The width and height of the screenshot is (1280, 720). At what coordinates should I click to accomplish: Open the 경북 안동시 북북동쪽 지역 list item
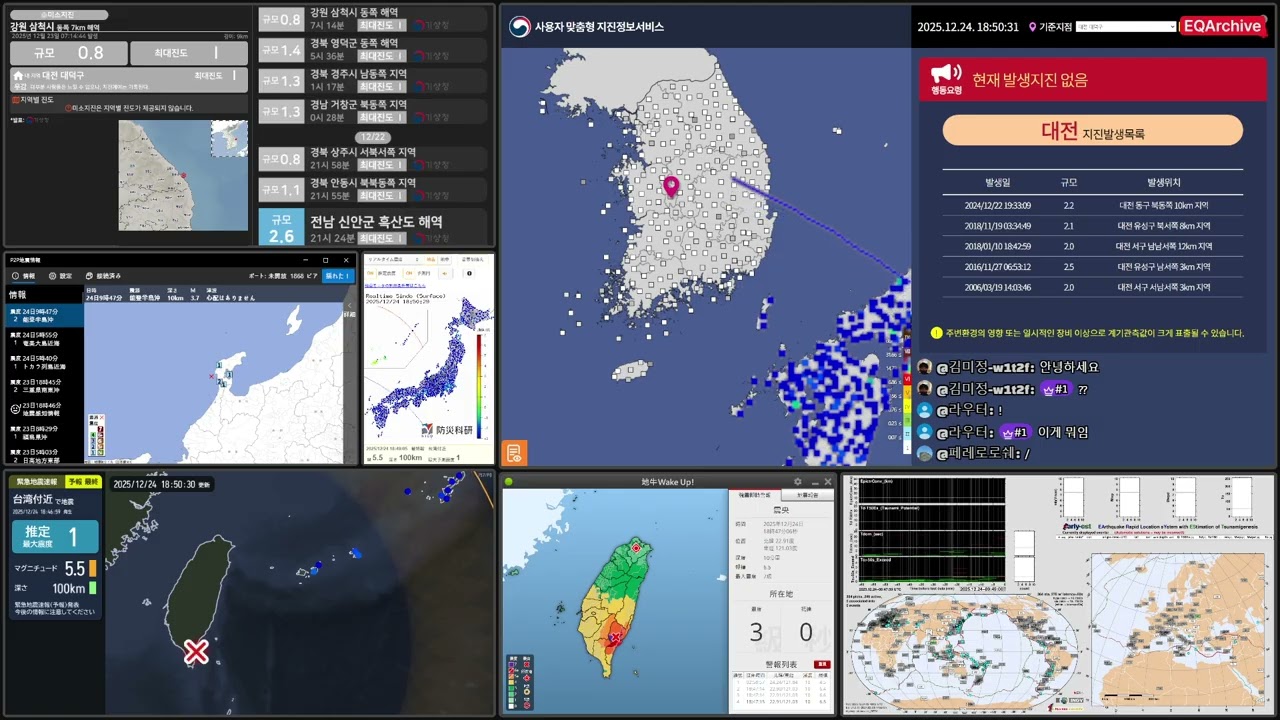click(373, 189)
